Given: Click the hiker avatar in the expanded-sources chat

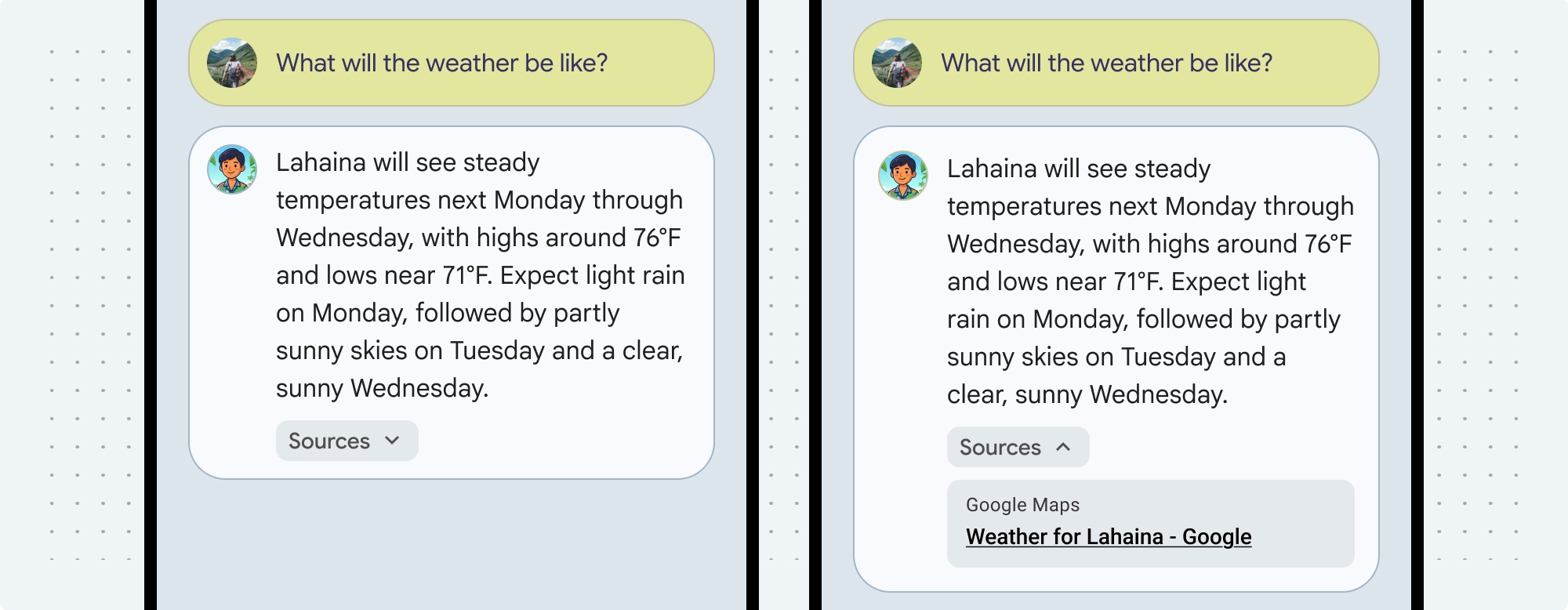Looking at the screenshot, I should [x=896, y=63].
